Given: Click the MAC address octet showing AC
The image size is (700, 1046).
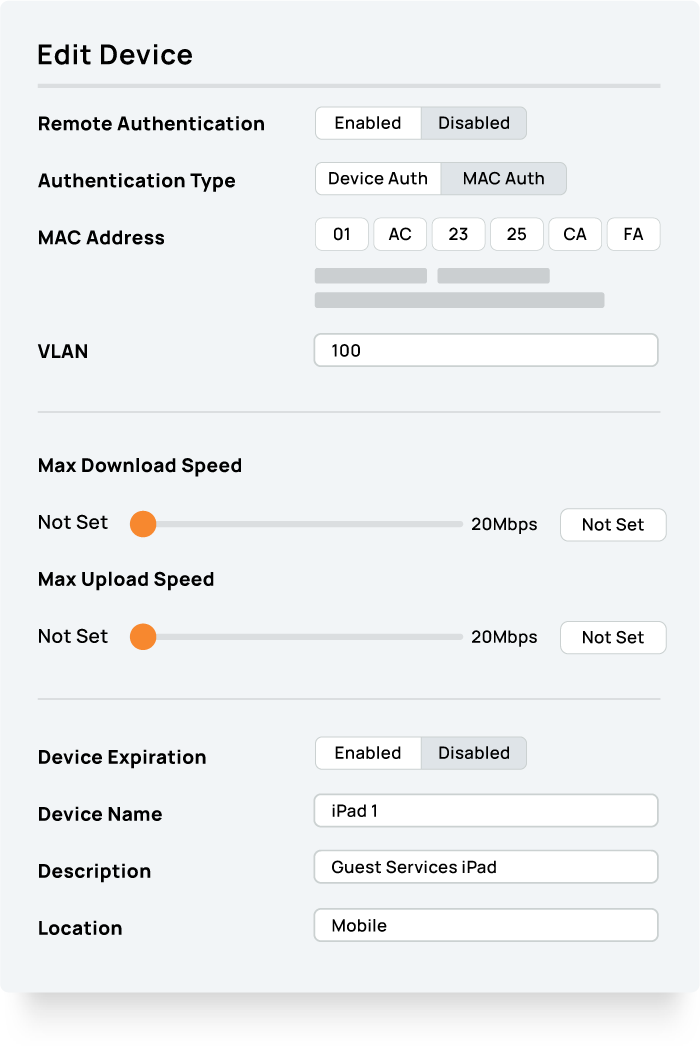Looking at the screenshot, I should 400,234.
